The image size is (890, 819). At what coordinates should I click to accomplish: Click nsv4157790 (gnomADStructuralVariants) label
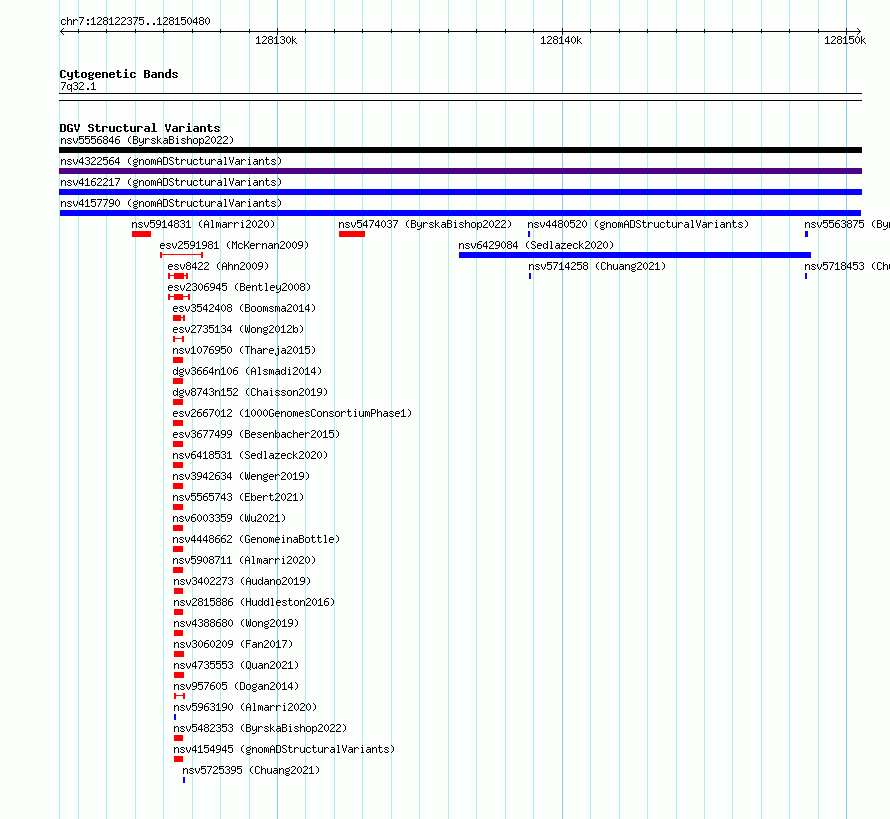[171, 203]
